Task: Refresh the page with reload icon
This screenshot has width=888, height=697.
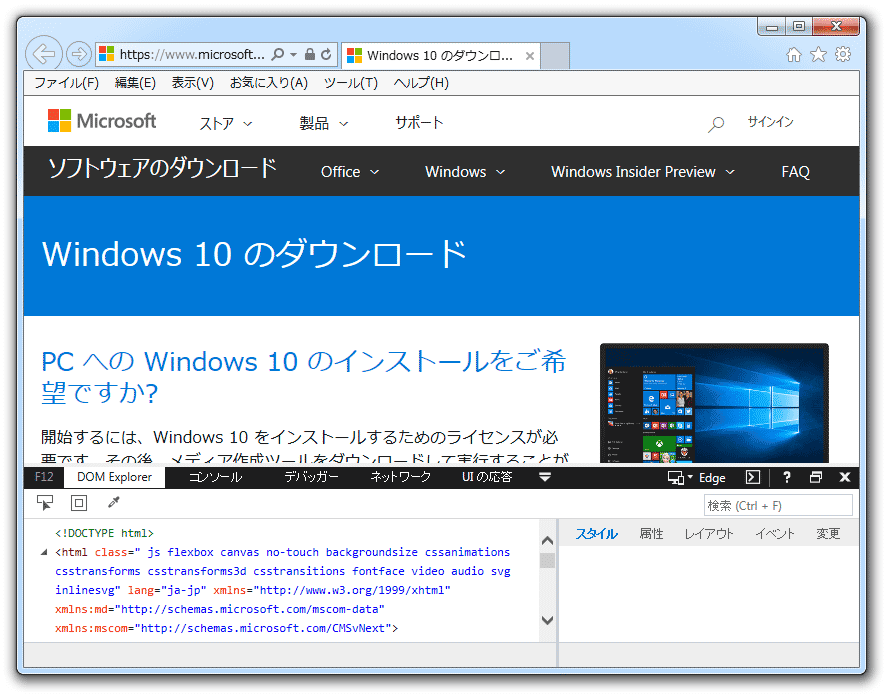Action: coord(326,54)
